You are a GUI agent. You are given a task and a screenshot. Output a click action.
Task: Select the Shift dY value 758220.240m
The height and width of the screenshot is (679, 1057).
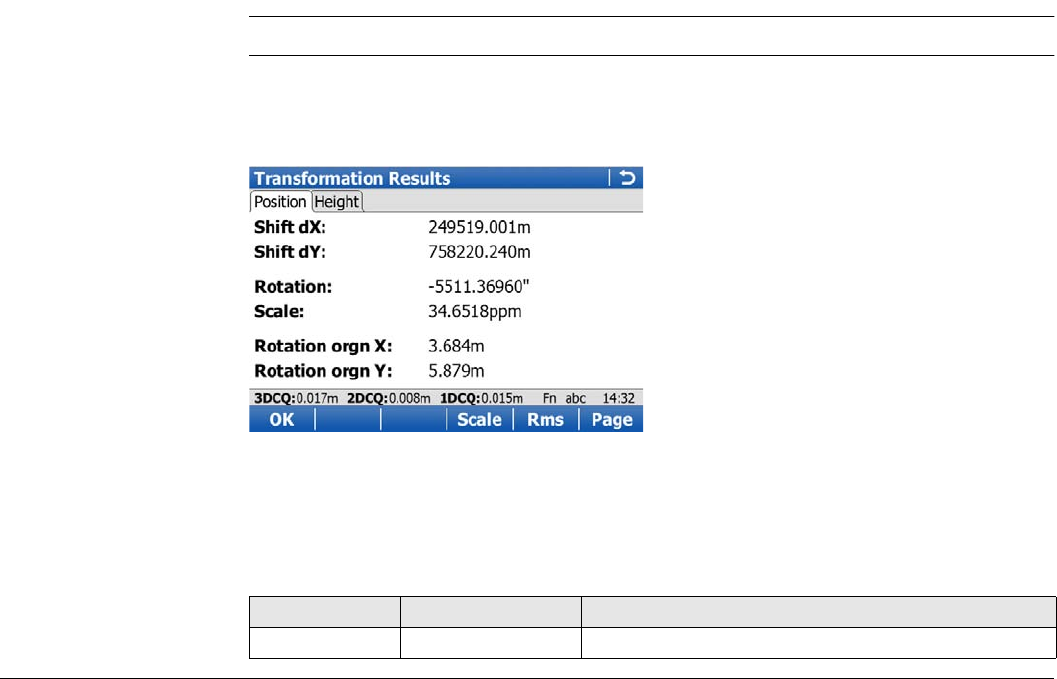(x=479, y=252)
